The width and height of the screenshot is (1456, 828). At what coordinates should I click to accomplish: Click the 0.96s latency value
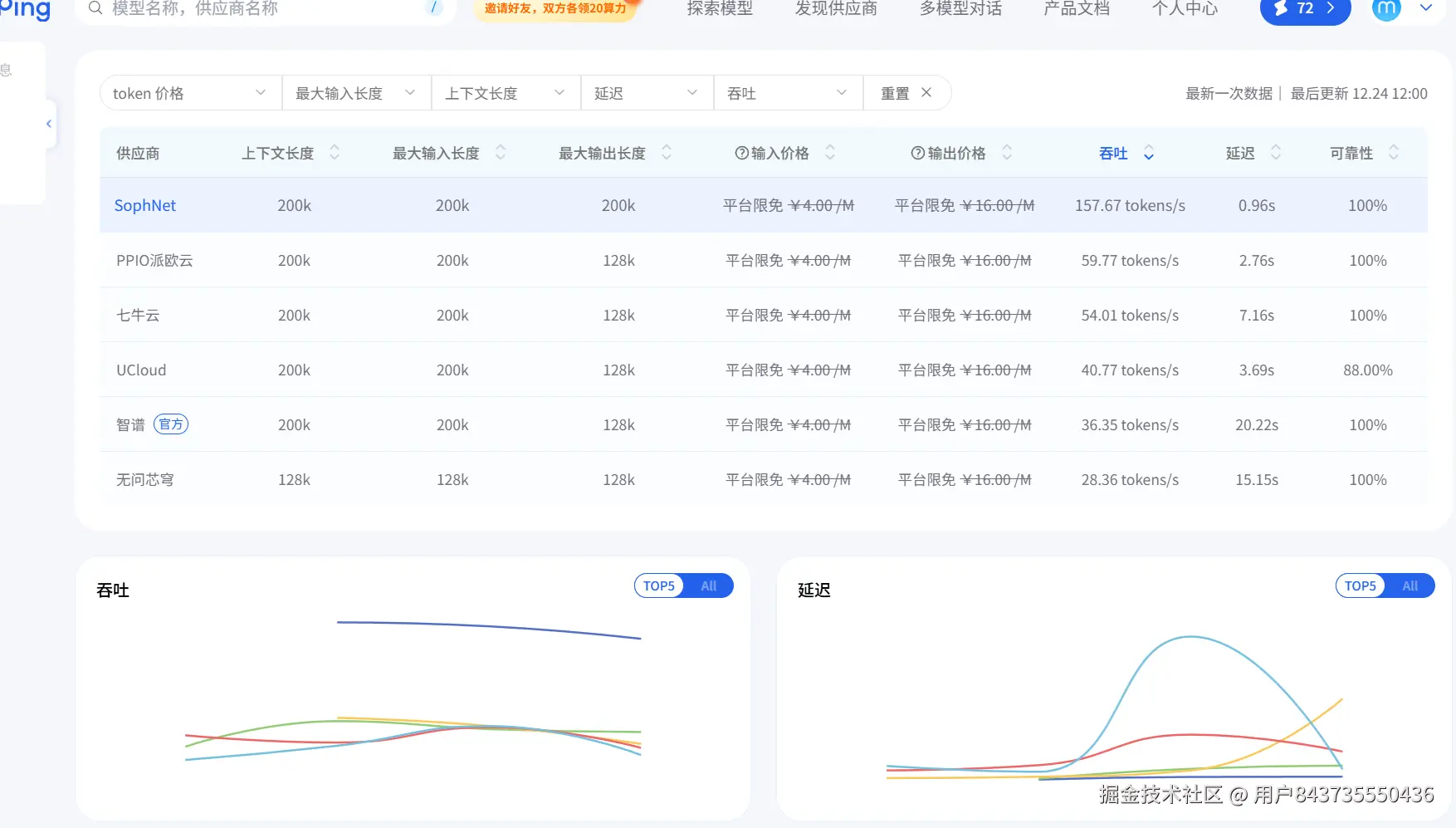pyautogui.click(x=1257, y=205)
